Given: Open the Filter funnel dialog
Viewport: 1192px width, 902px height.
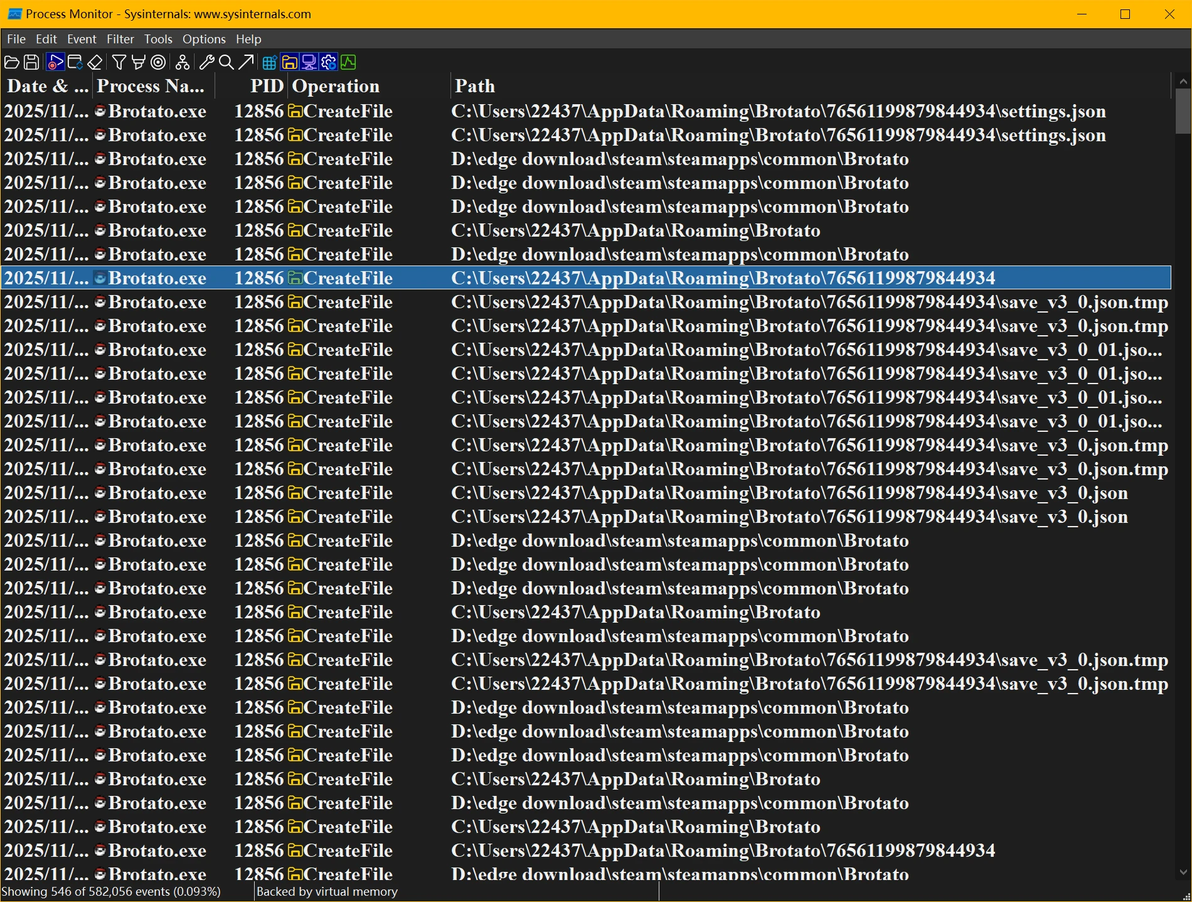Looking at the screenshot, I should pyautogui.click(x=119, y=62).
